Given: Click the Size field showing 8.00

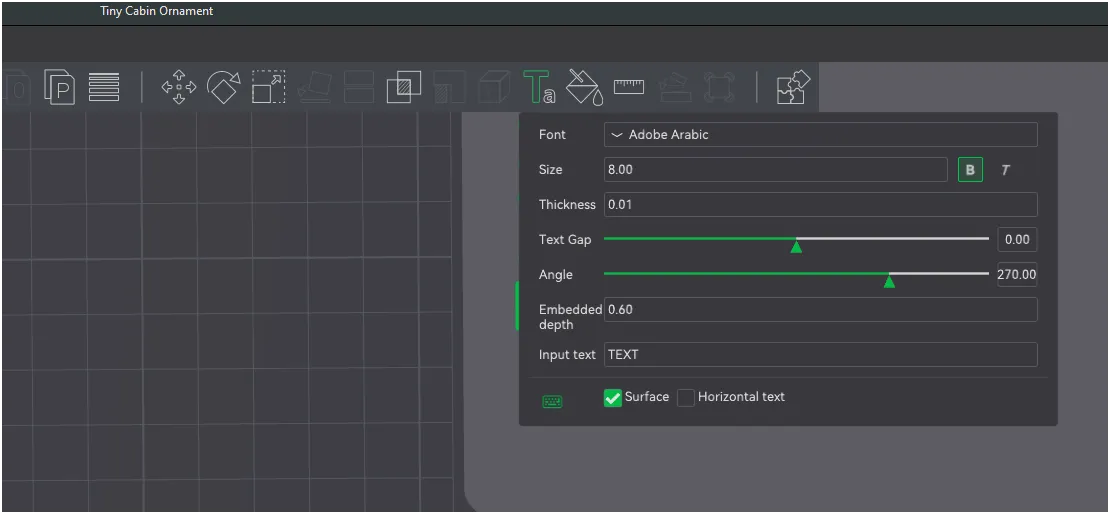Looking at the screenshot, I should (x=775, y=170).
